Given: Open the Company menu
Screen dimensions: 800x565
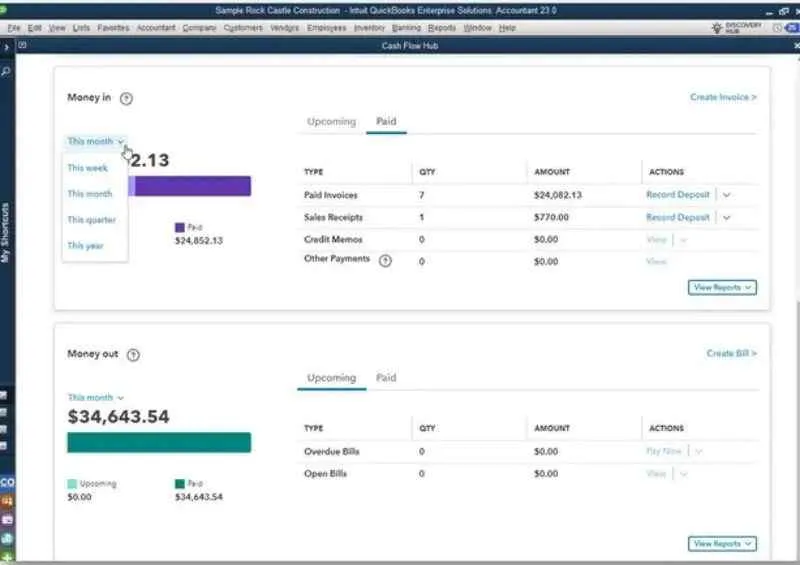Looking at the screenshot, I should pos(199,28).
